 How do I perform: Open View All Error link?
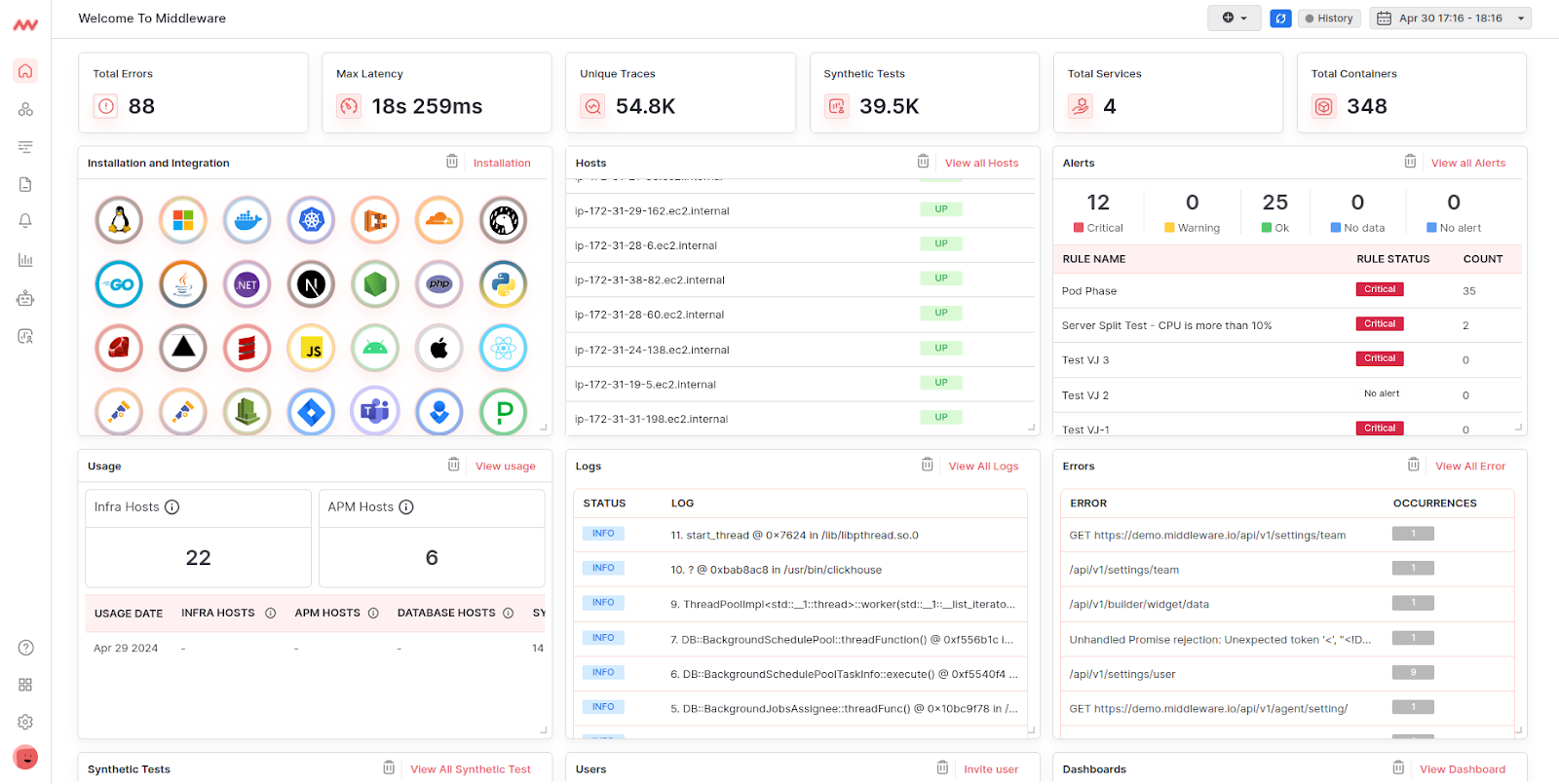(1470, 467)
